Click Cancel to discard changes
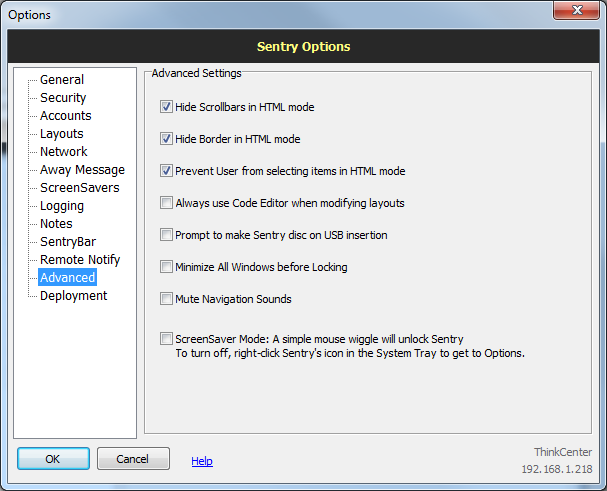This screenshot has height=491, width=607. (x=133, y=458)
